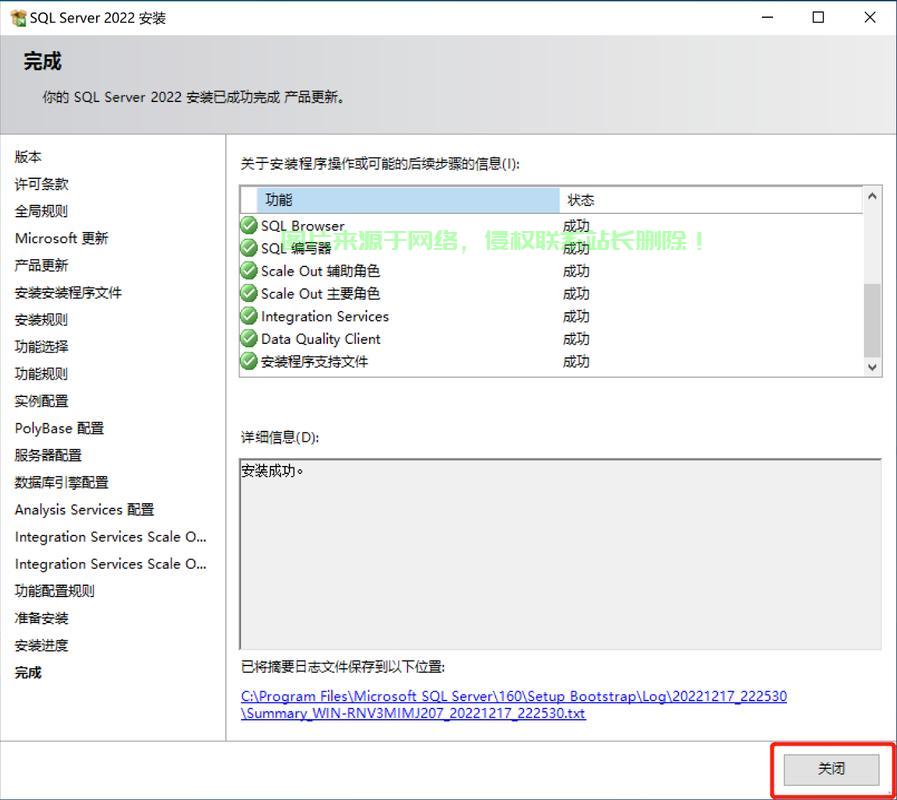This screenshot has height=800, width=897.
Task: Minimize the SQL Server 2022 安装 window
Action: tap(768, 18)
